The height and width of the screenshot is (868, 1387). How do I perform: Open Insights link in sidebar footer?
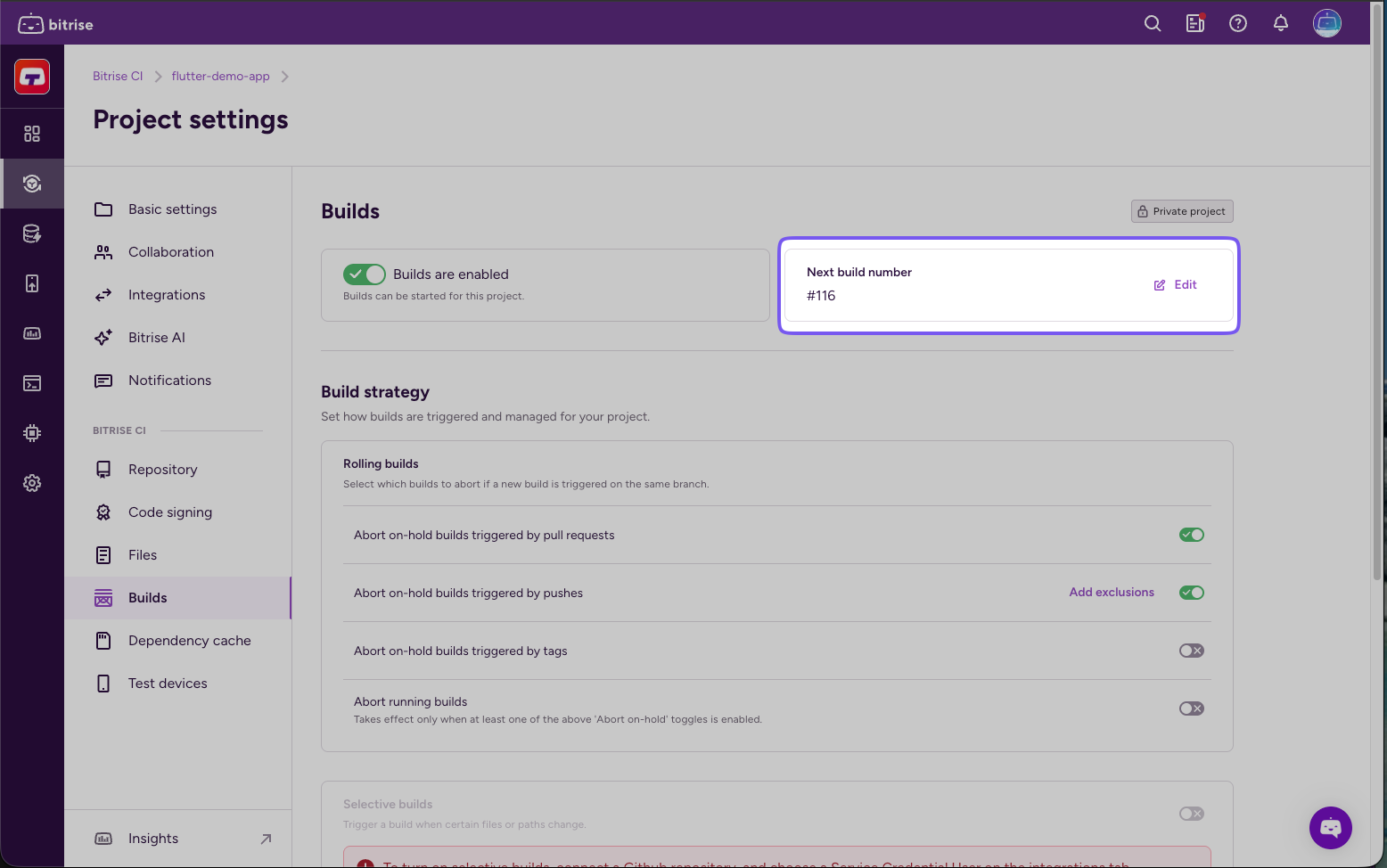coord(178,839)
